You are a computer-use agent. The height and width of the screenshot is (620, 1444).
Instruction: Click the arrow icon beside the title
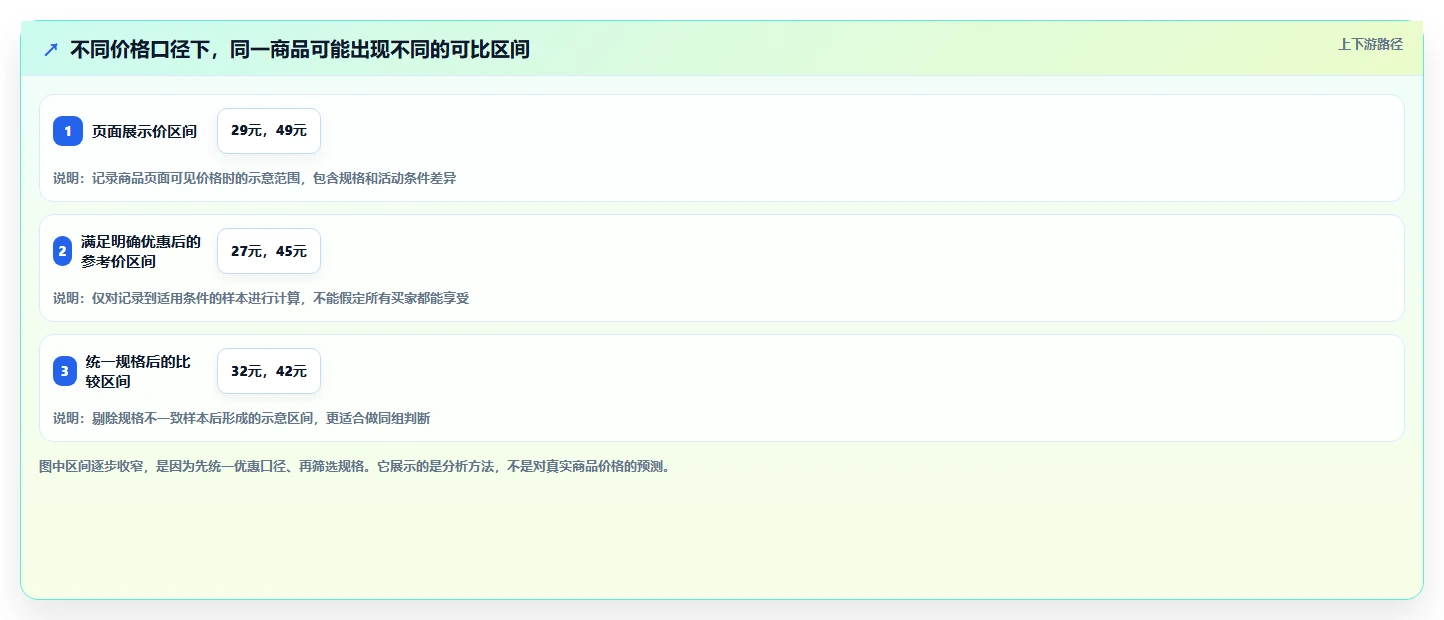(51, 49)
